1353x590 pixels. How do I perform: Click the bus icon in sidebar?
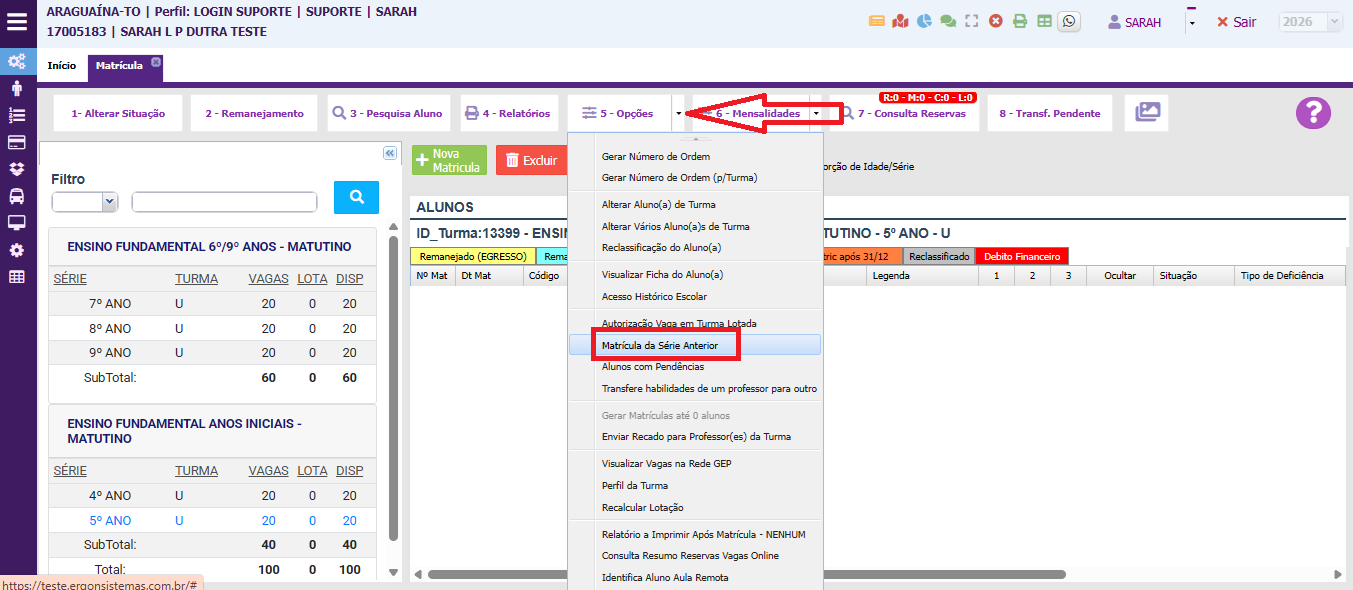point(17,196)
